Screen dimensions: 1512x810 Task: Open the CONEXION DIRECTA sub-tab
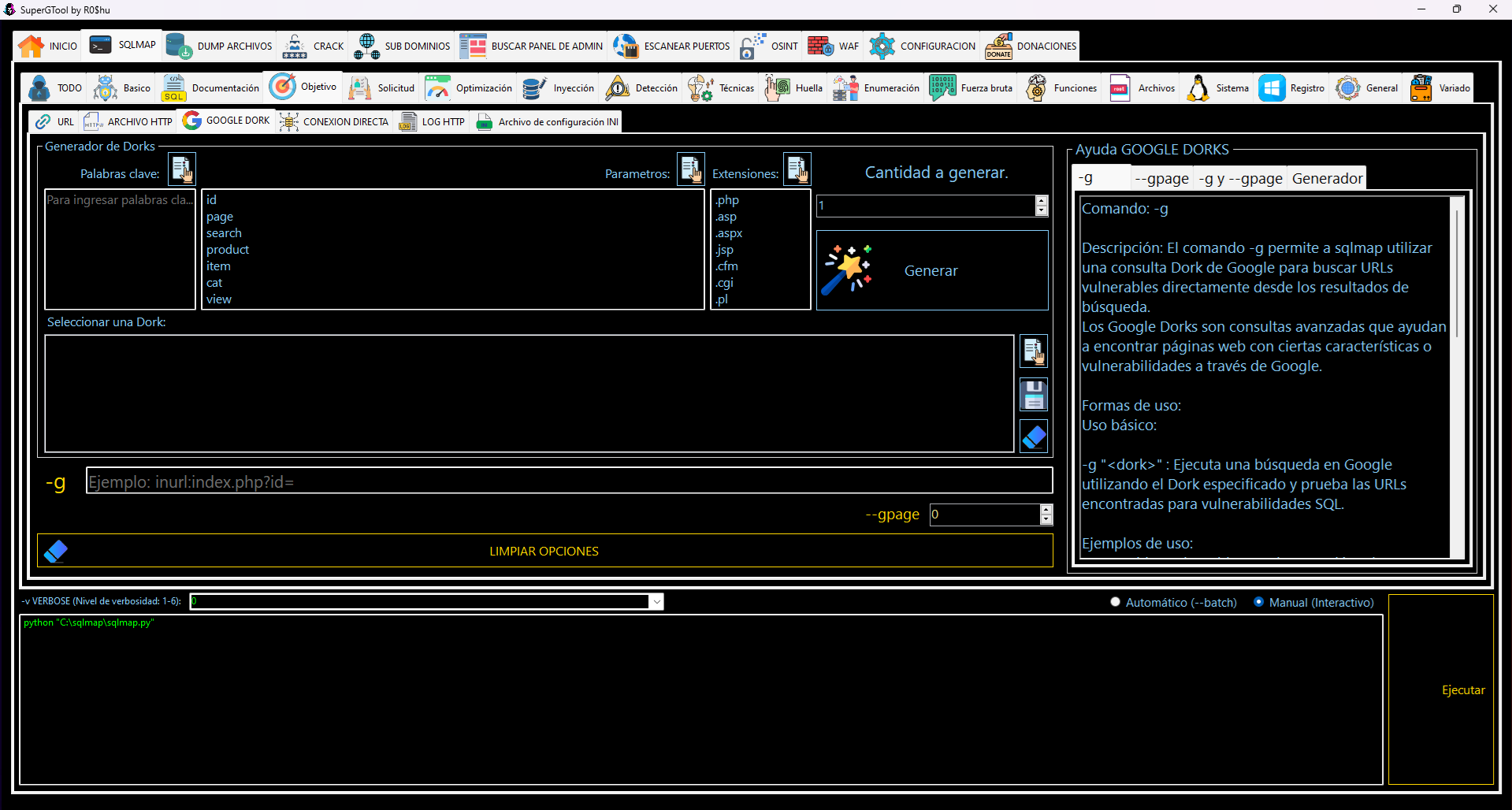(x=334, y=121)
